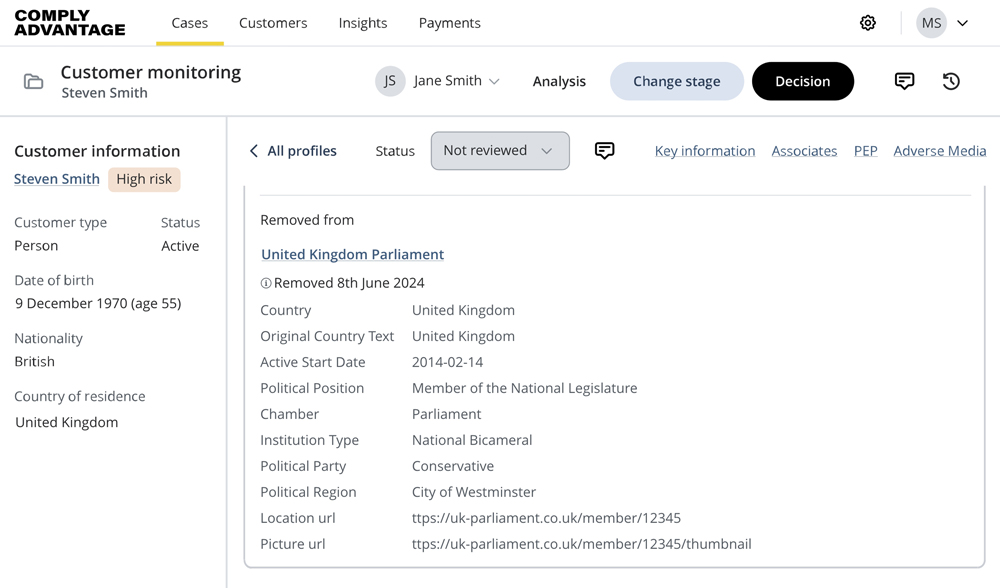Viewport: 1000px width, 588px height.
Task: Click the info icon beside Removed 8th June 2024
Action: (265, 283)
